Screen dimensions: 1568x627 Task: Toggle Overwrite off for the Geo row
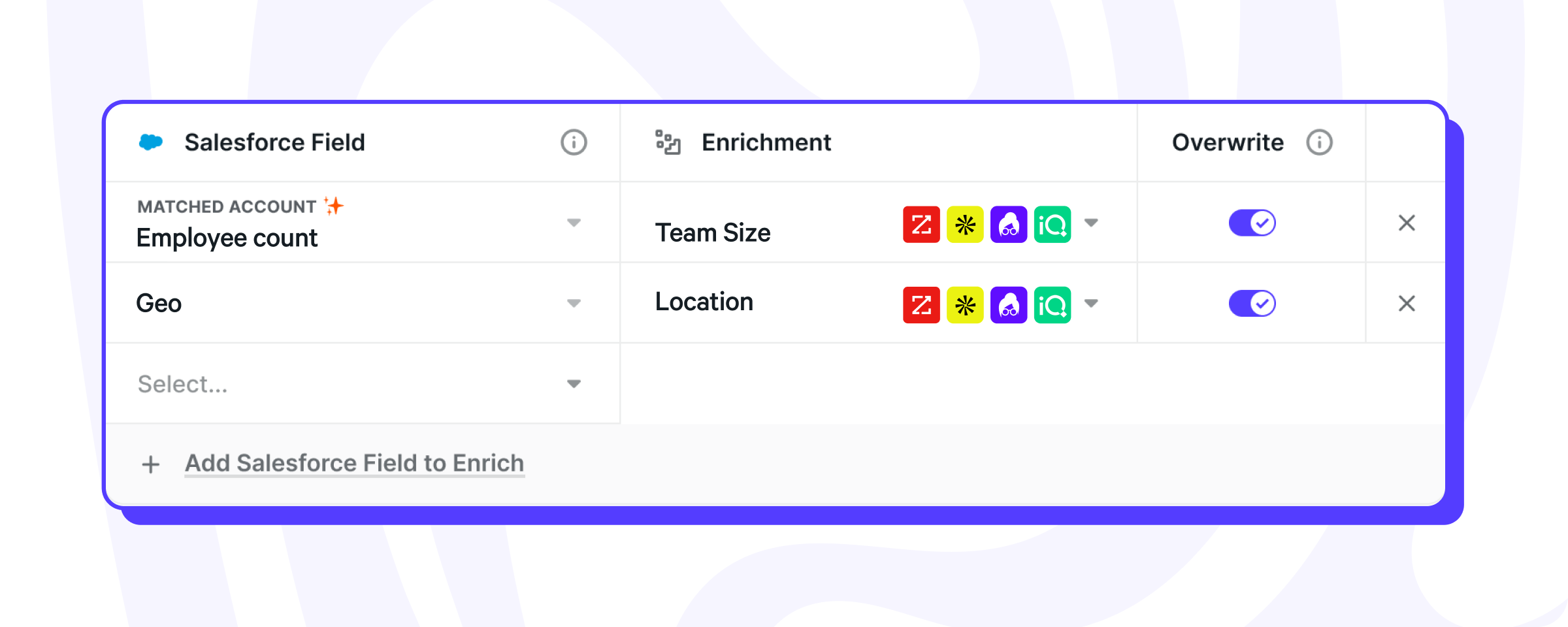tap(1252, 303)
